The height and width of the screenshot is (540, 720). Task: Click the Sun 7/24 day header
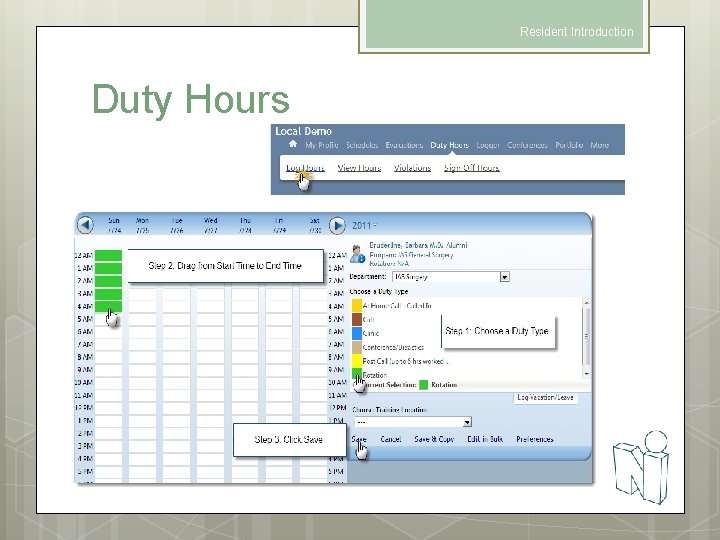click(114, 225)
